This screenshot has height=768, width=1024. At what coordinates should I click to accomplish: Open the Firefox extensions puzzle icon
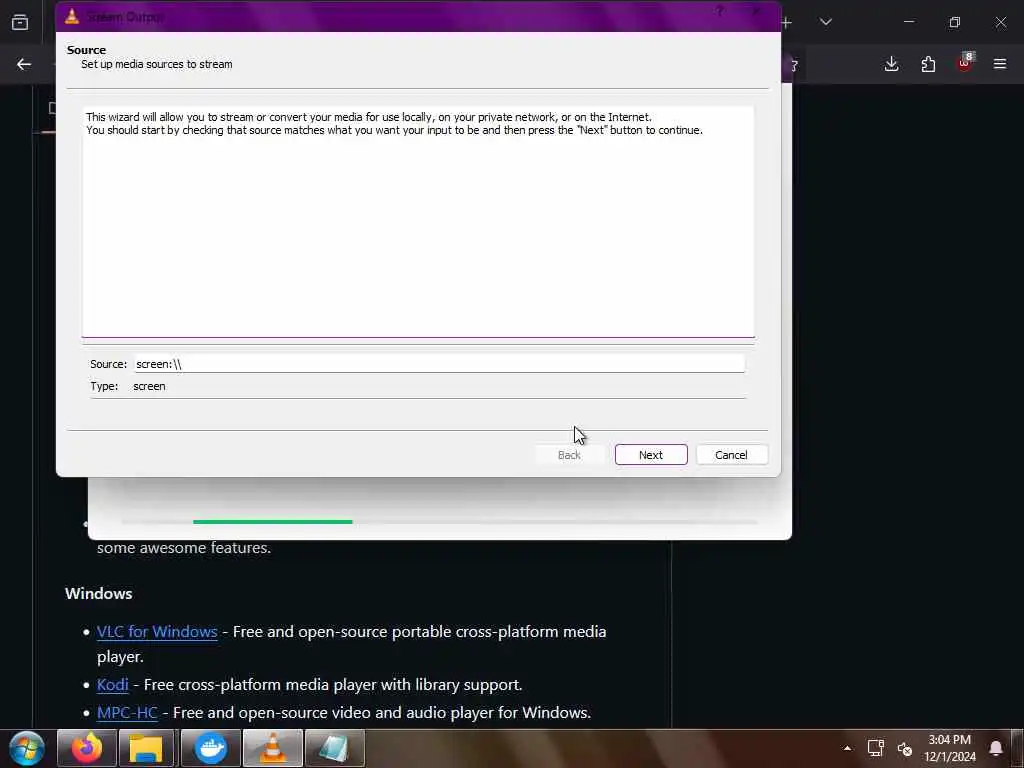pos(928,64)
